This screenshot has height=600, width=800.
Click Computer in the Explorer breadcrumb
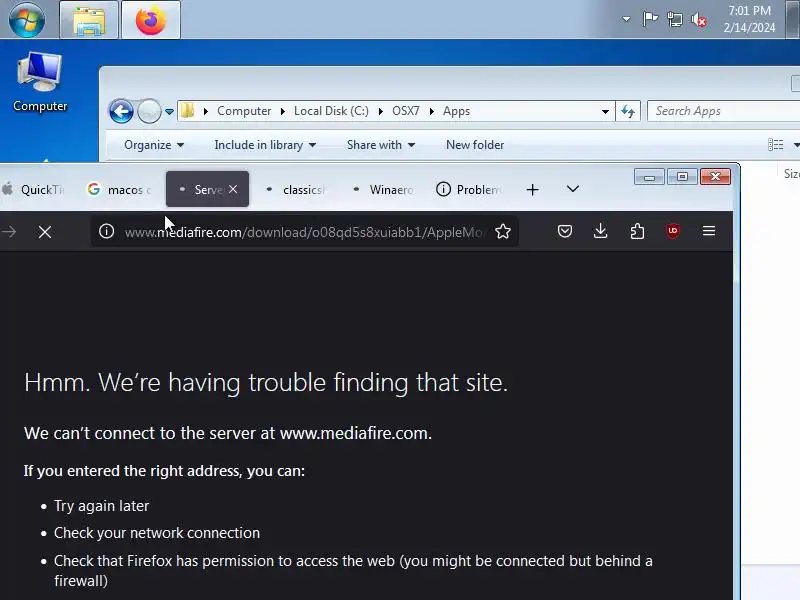point(244,111)
